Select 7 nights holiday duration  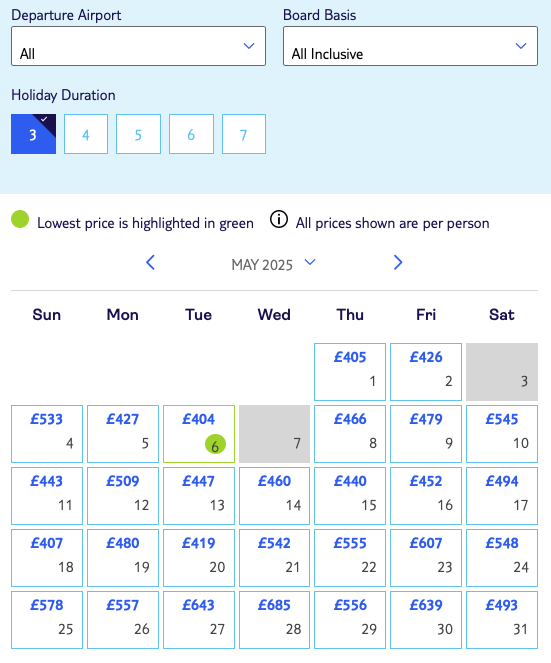(244, 134)
